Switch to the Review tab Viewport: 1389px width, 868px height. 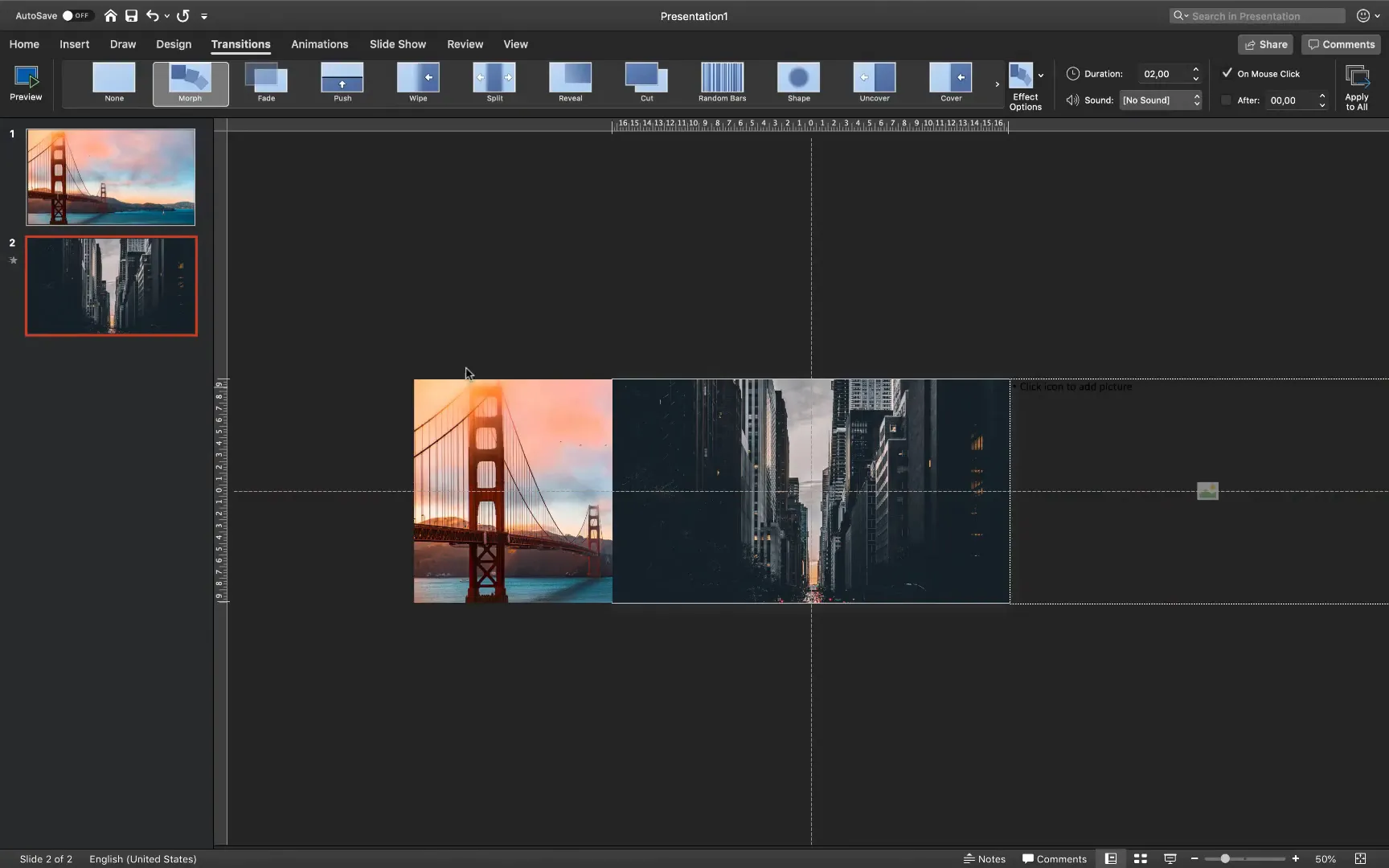(465, 44)
